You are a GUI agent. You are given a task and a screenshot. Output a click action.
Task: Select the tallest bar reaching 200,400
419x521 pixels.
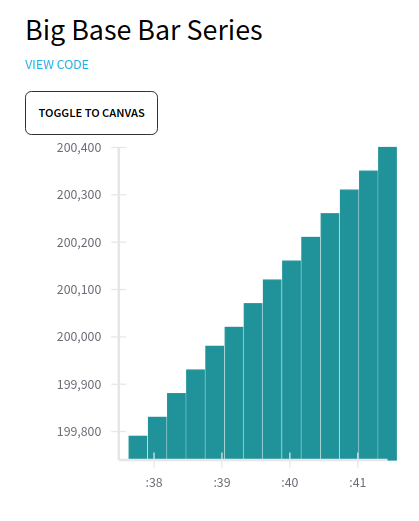[387, 303]
